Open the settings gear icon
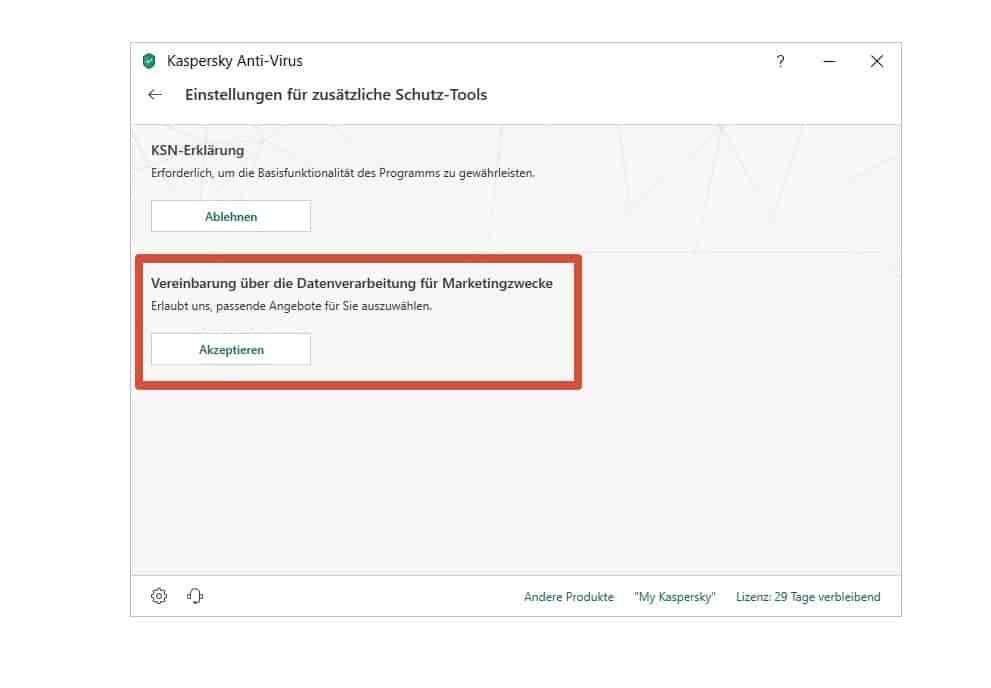Viewport: 991px width, 688px height. (159, 596)
